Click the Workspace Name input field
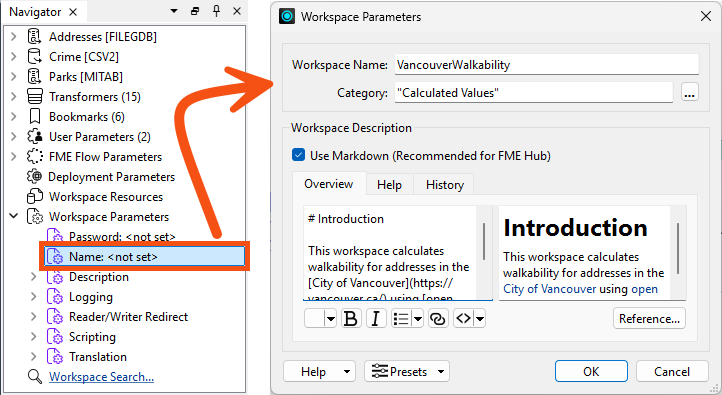 point(547,64)
